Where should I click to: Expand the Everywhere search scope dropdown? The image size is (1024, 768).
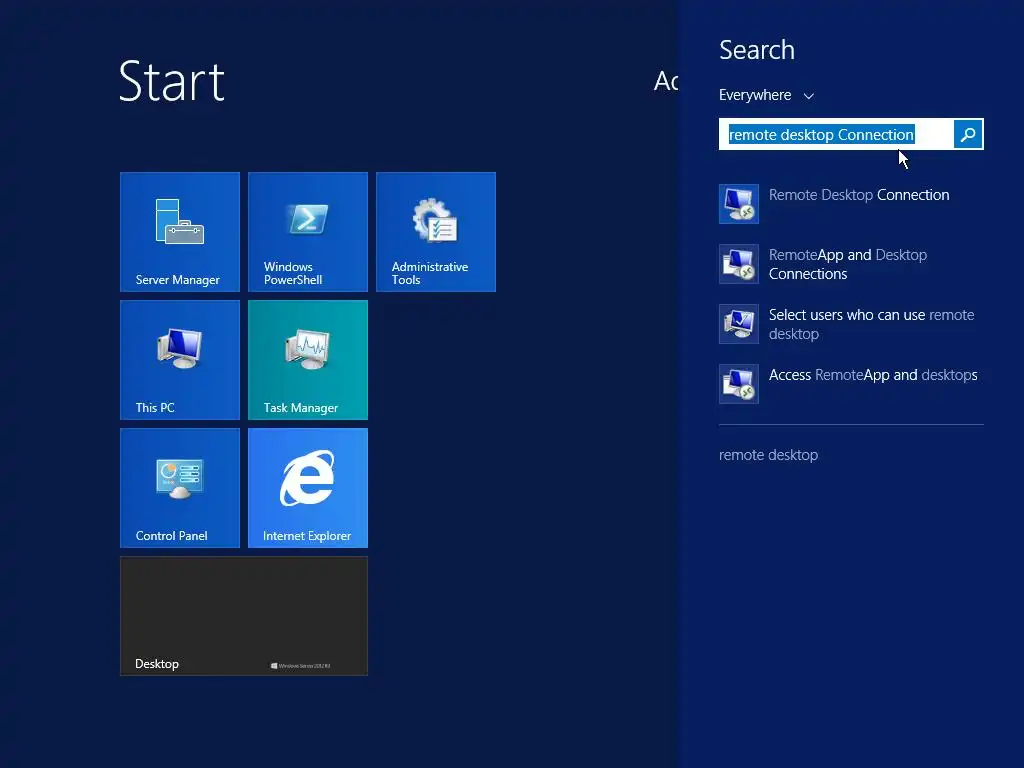[767, 95]
